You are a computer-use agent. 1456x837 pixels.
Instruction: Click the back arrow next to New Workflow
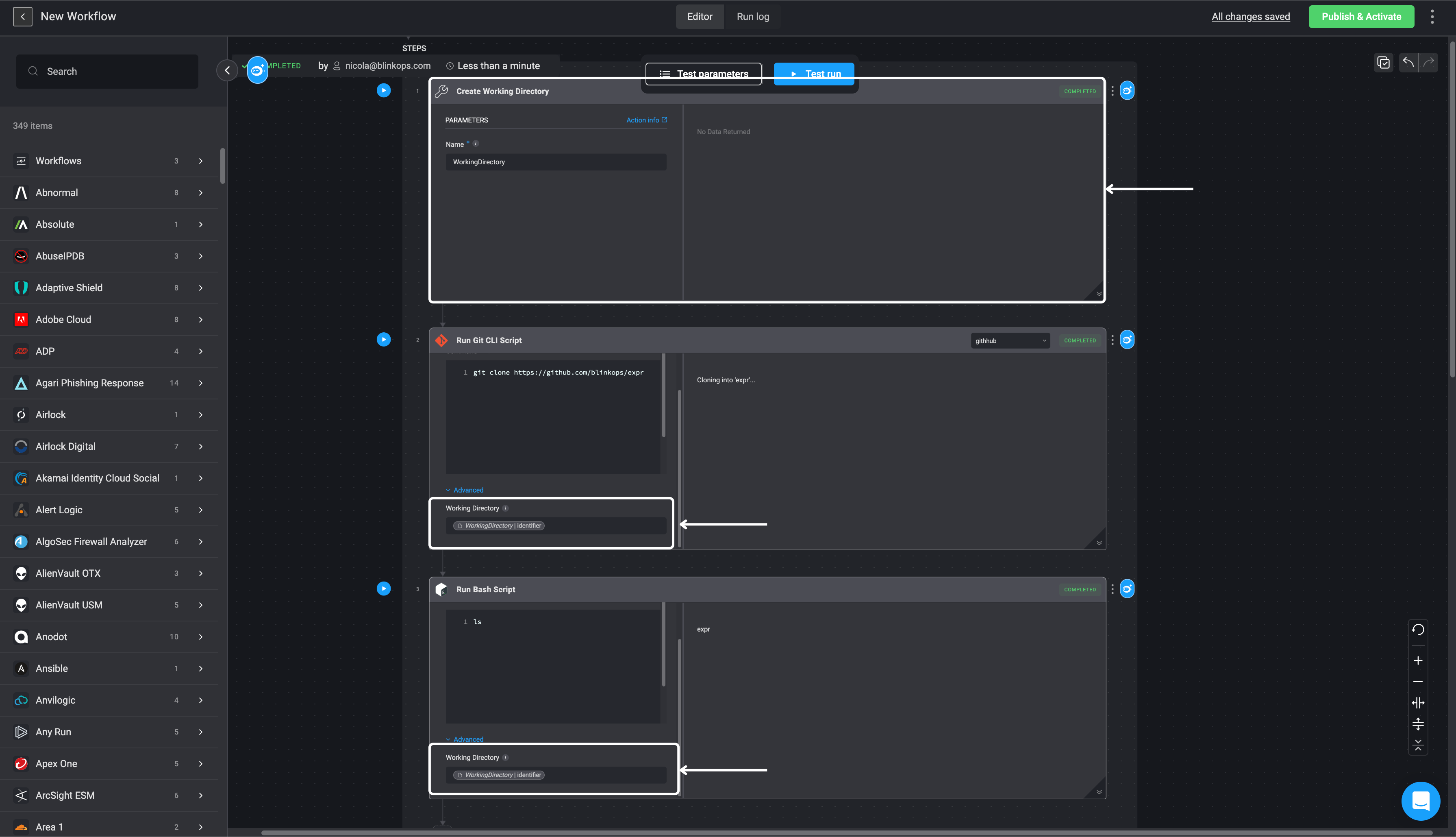click(x=22, y=17)
